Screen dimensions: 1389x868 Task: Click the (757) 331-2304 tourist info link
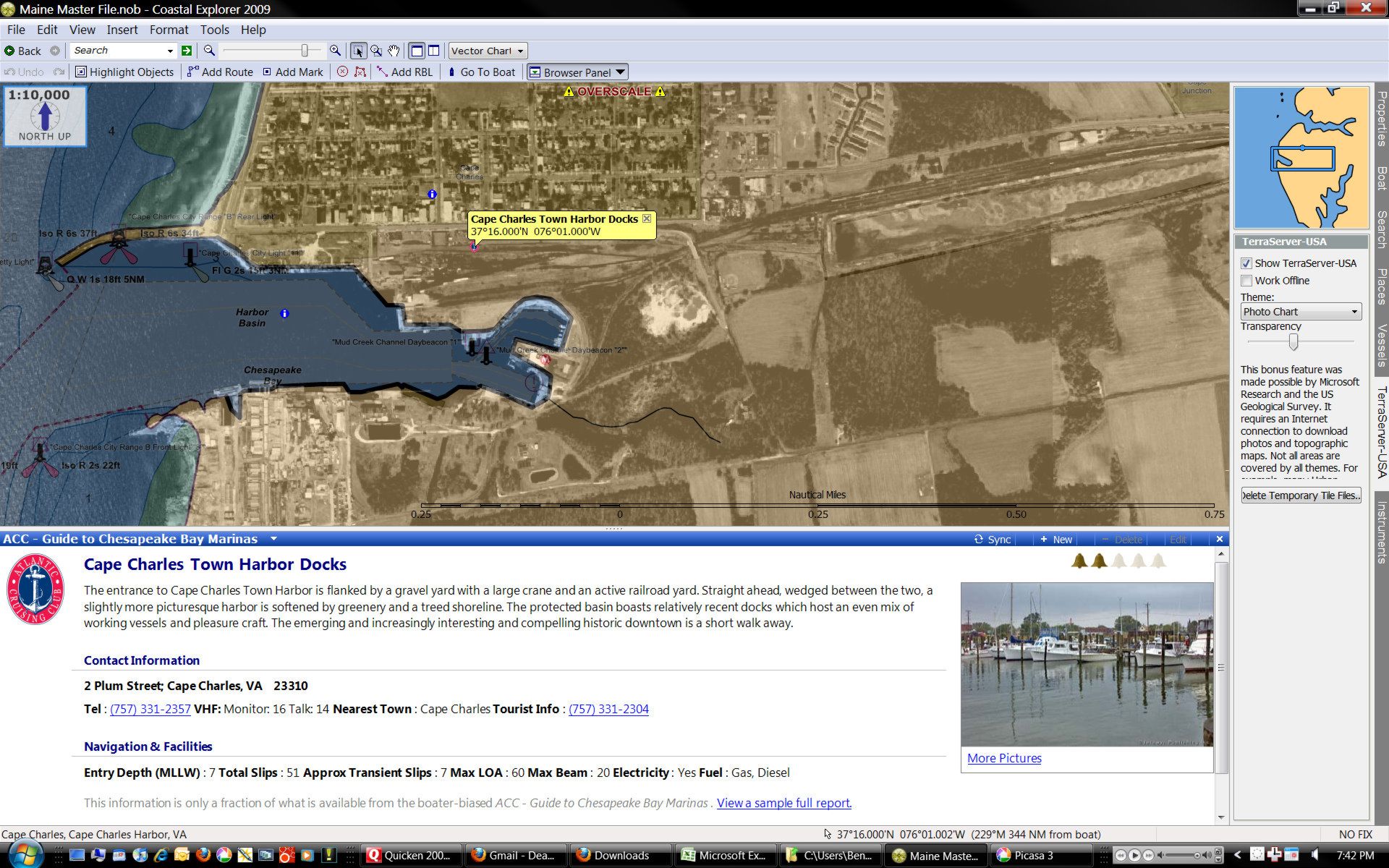(x=608, y=709)
